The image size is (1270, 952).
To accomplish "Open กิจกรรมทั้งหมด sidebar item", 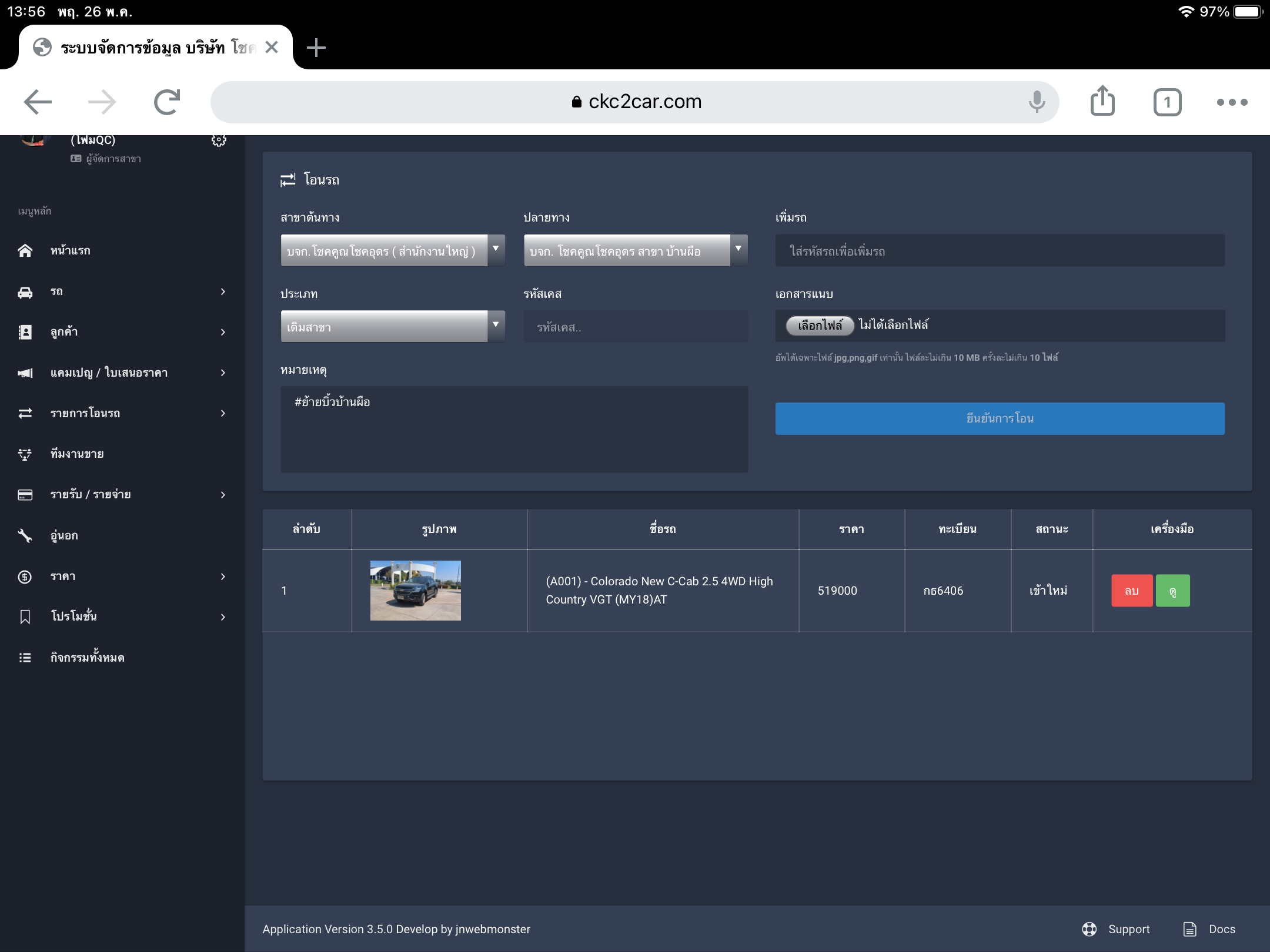I will (x=87, y=658).
